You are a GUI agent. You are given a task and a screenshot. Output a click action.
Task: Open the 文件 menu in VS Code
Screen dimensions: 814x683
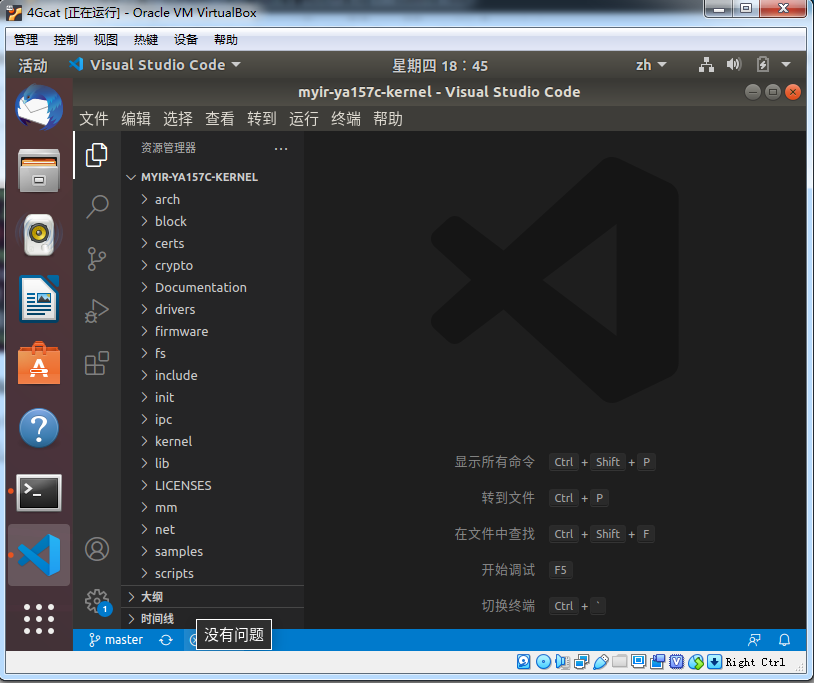click(x=94, y=119)
